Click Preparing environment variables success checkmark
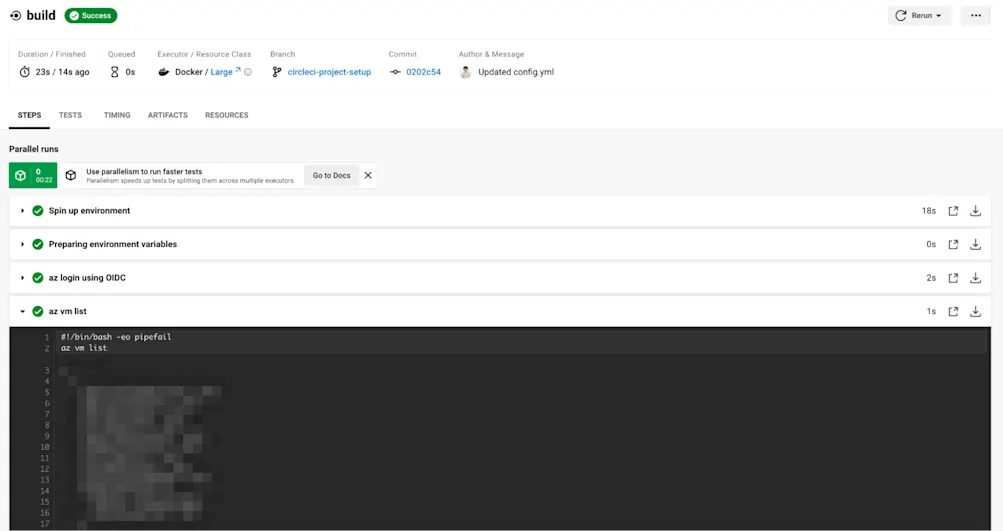The image size is (1003, 531). tap(38, 244)
